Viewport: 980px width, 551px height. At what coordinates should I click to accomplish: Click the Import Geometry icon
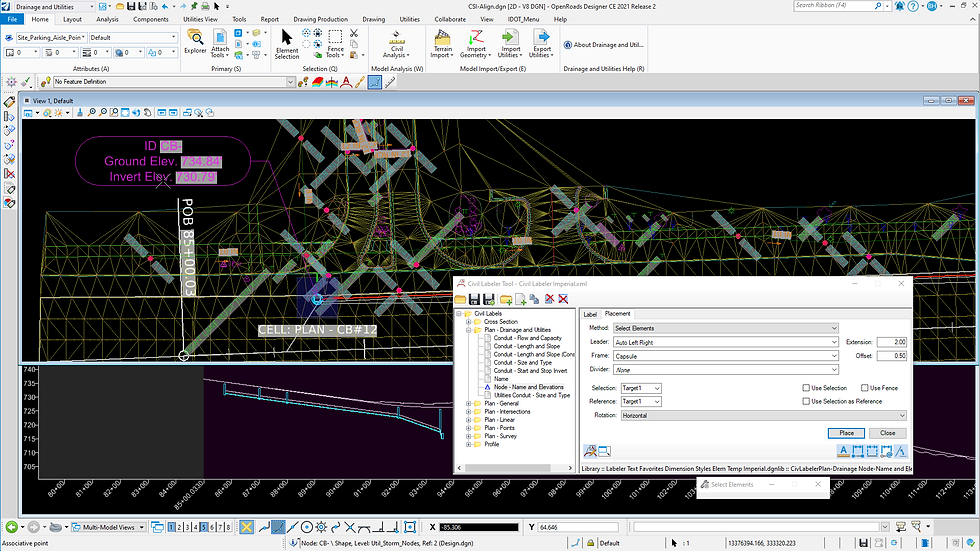click(475, 42)
